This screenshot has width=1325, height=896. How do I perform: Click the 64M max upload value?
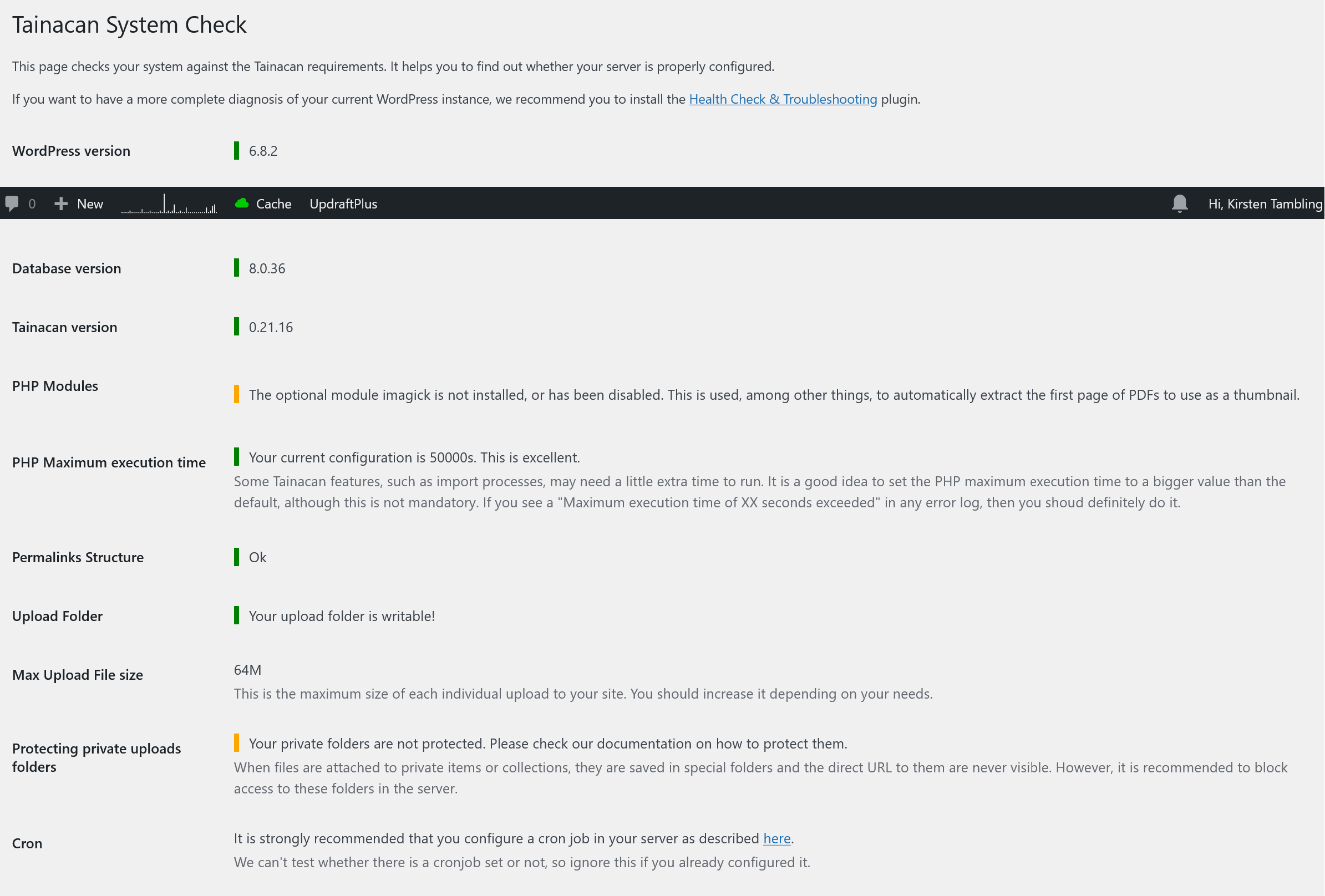[247, 670]
